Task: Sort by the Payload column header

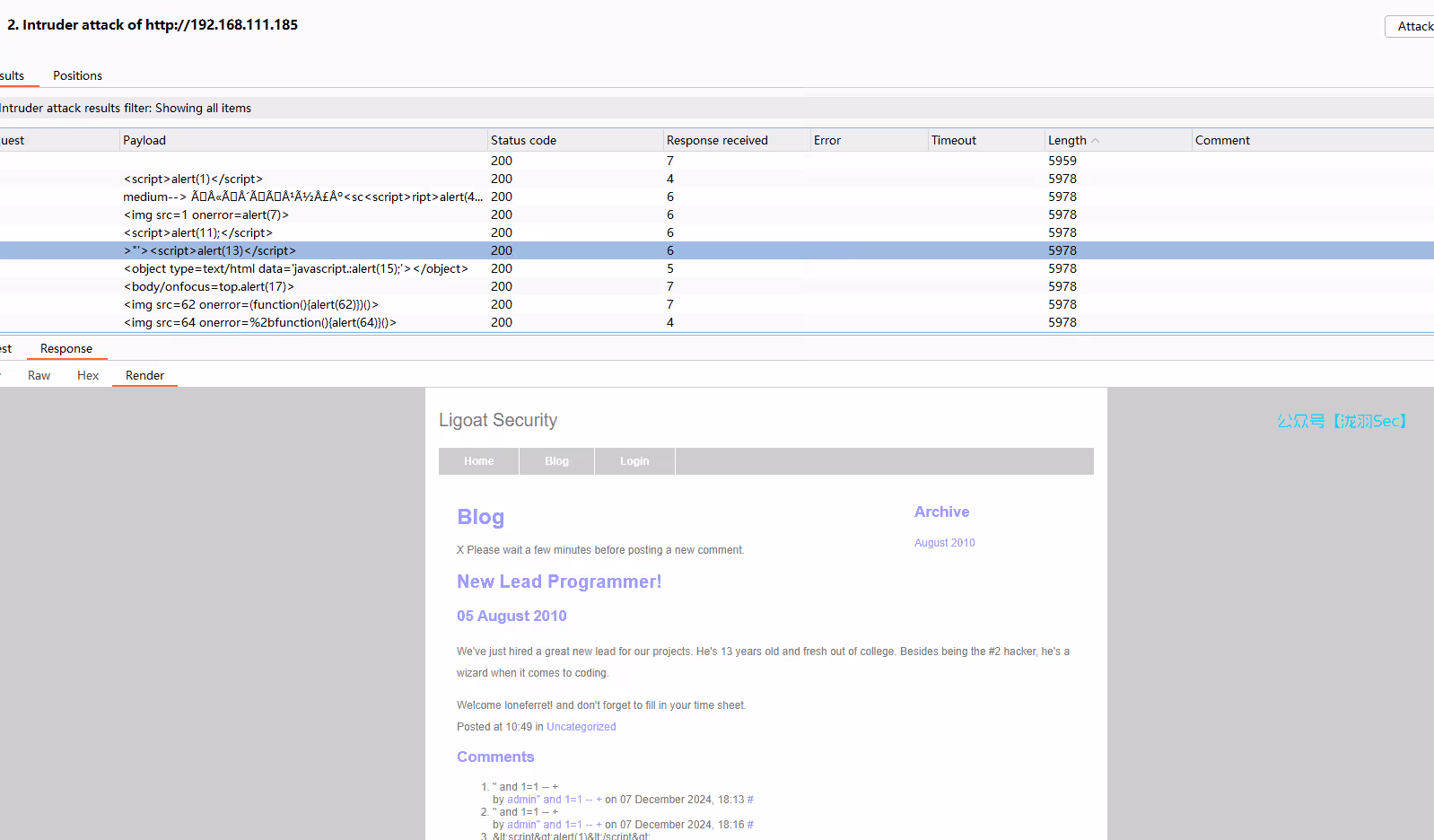Action: click(144, 141)
